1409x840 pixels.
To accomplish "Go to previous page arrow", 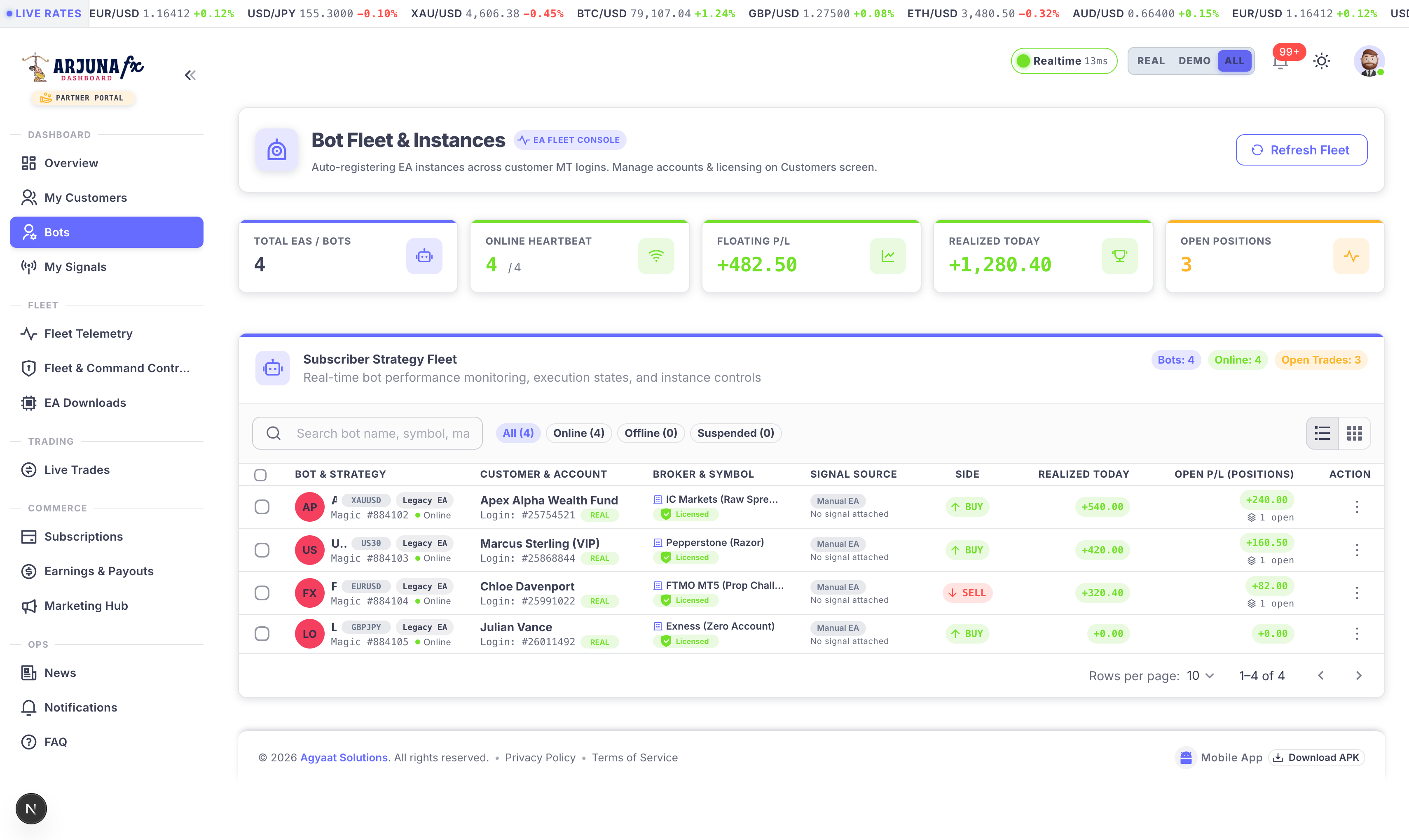I will [1321, 675].
